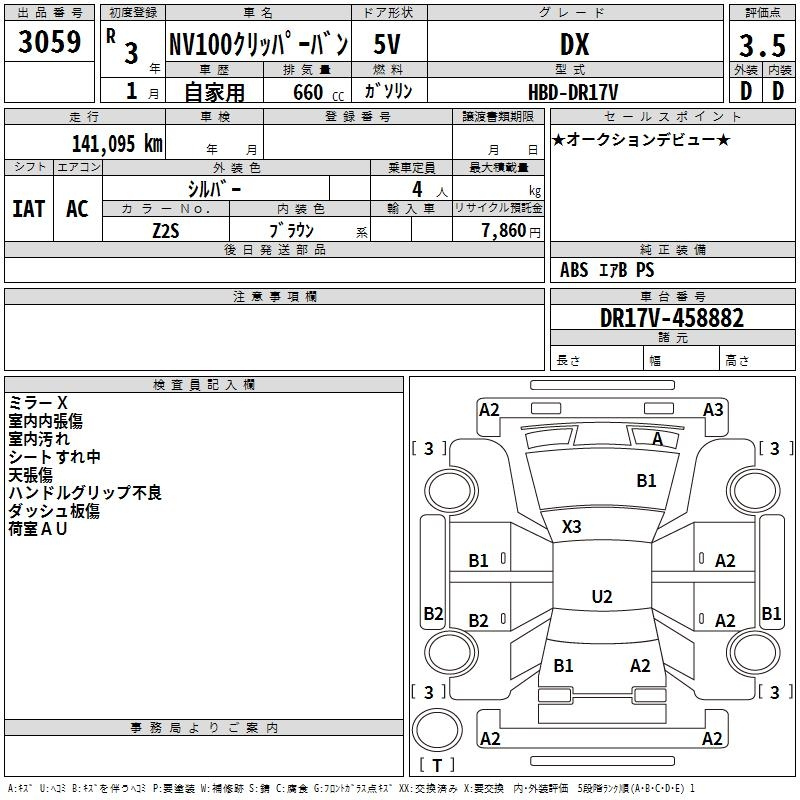
Task: Select the ABS airbag PS equipment line
Action: [x=607, y=270]
